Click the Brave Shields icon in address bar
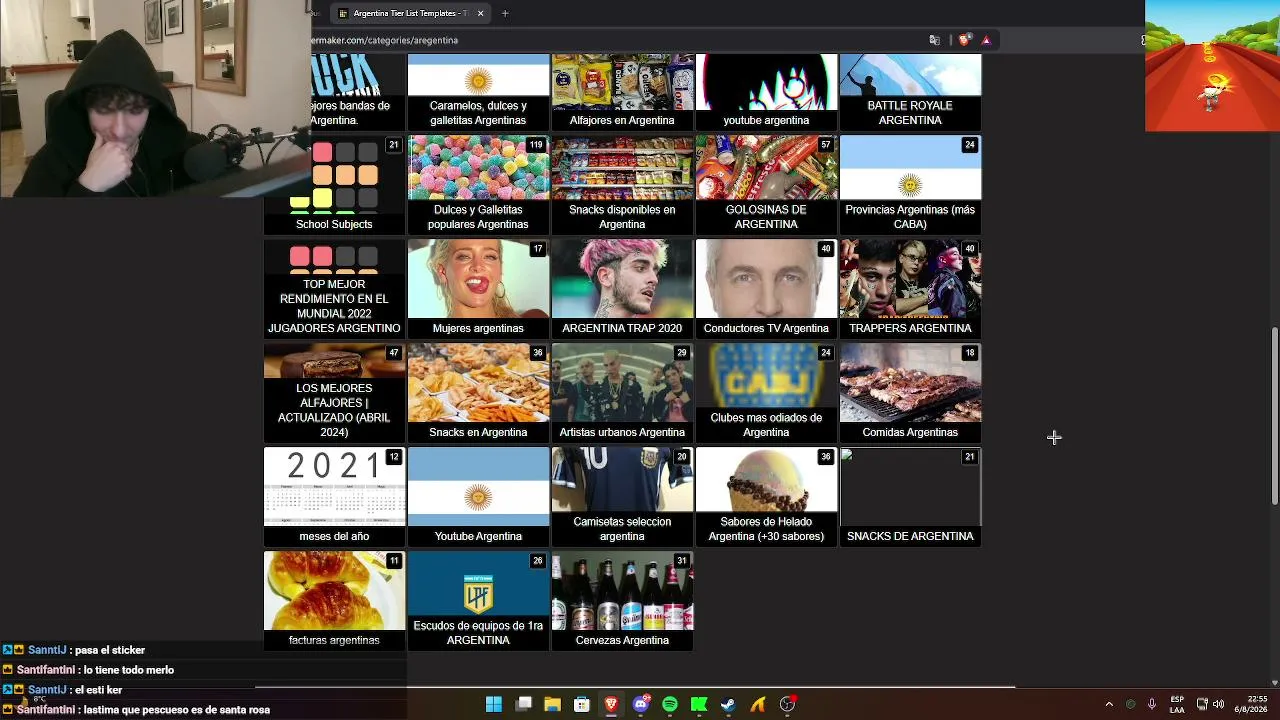The width and height of the screenshot is (1280, 720). tap(964, 40)
